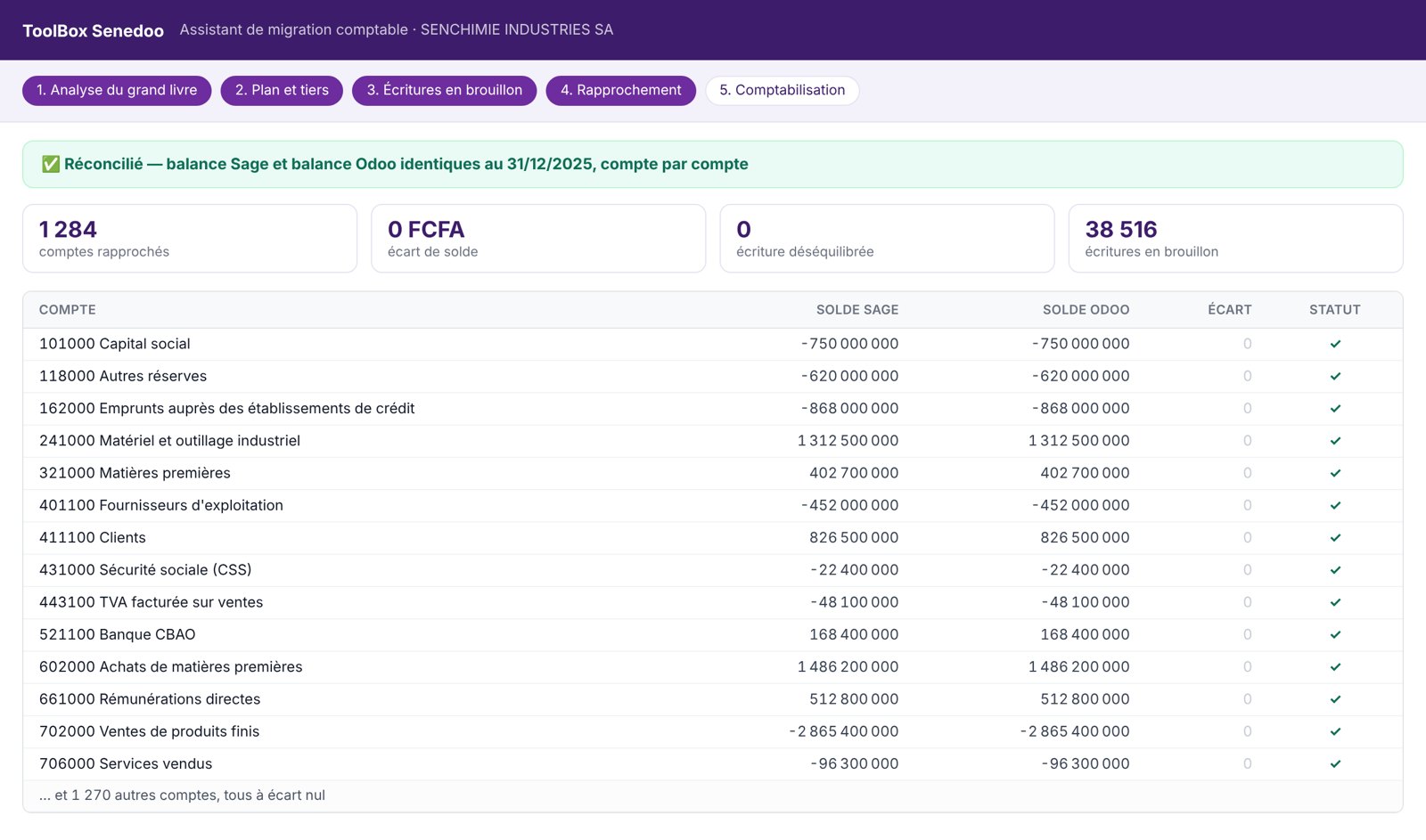The width and height of the screenshot is (1426, 840).
Task: Click the status check for Fournisseurs d'exploitation
Action: [x=1335, y=505]
